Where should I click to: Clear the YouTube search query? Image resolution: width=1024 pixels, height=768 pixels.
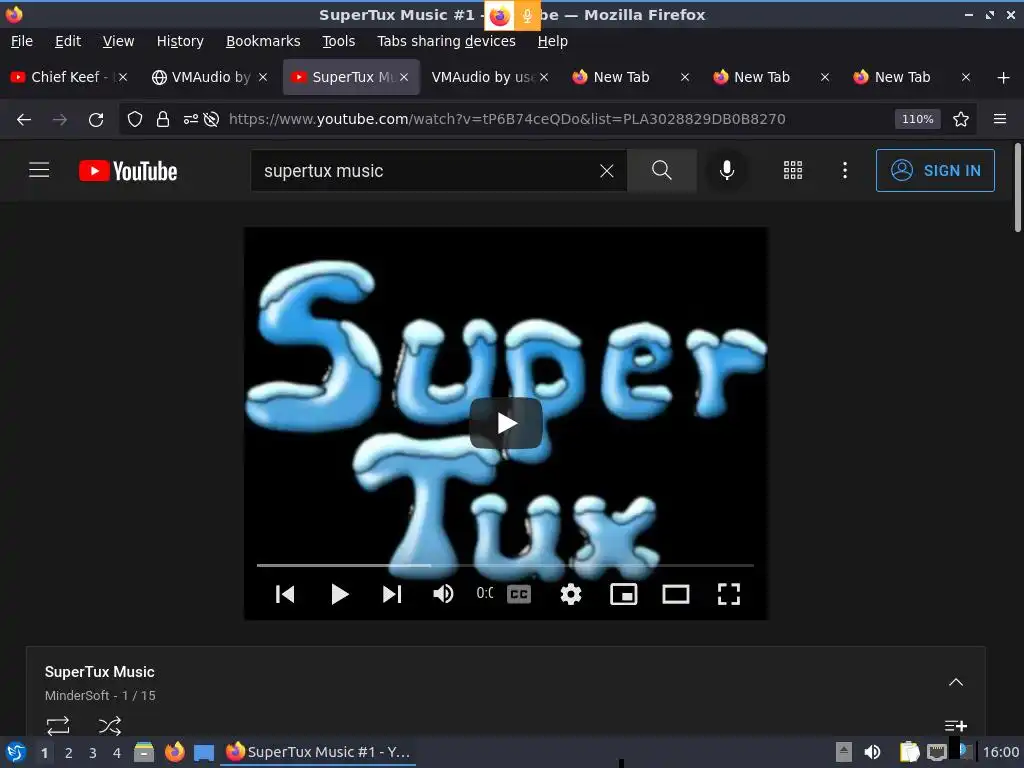pos(607,171)
